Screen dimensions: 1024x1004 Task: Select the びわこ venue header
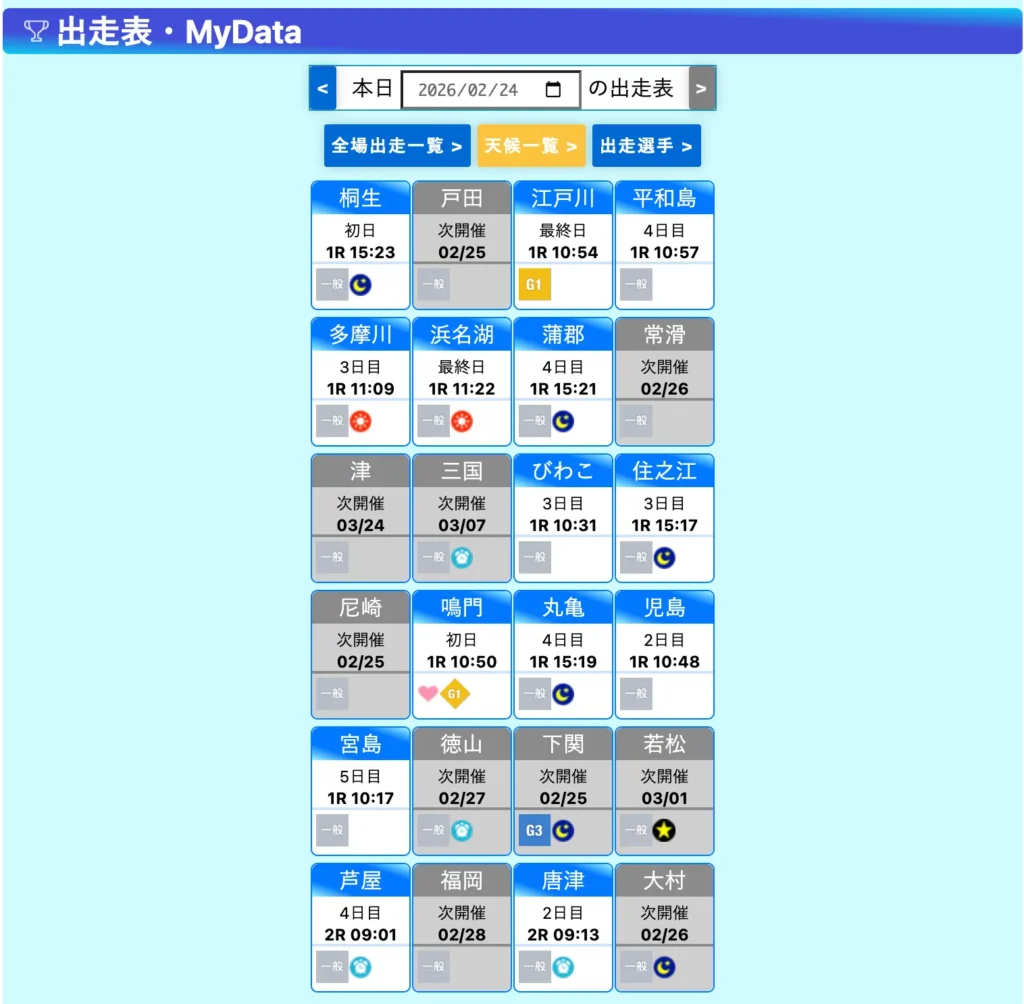[563, 471]
